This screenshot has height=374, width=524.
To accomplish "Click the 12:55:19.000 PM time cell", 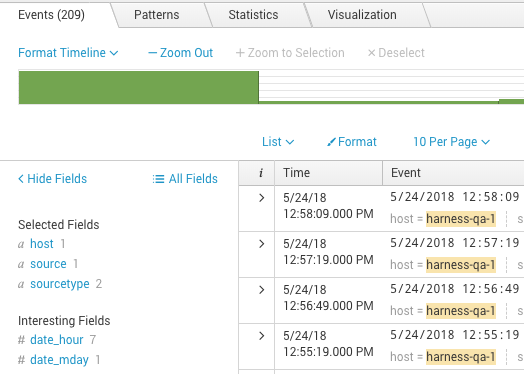I will [x=328, y=344].
